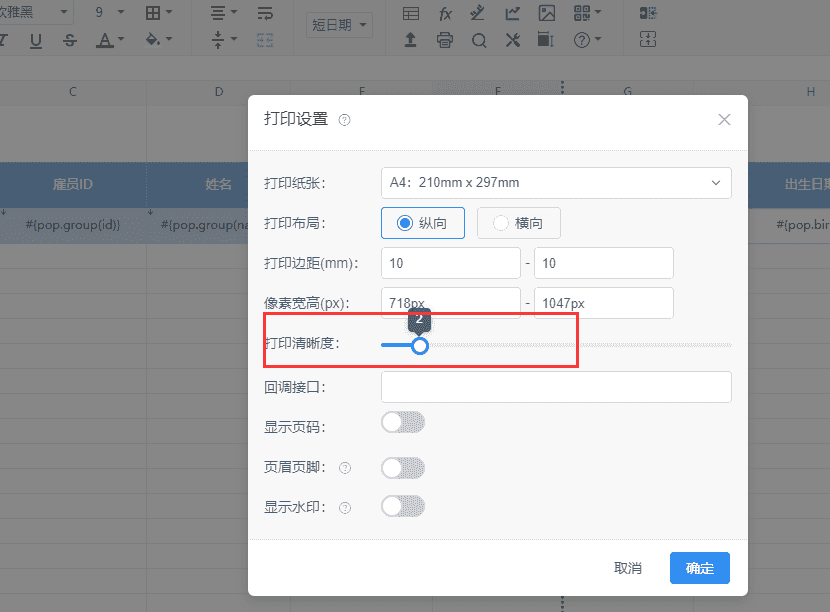Click the first 打印边距 margin input

(450, 263)
